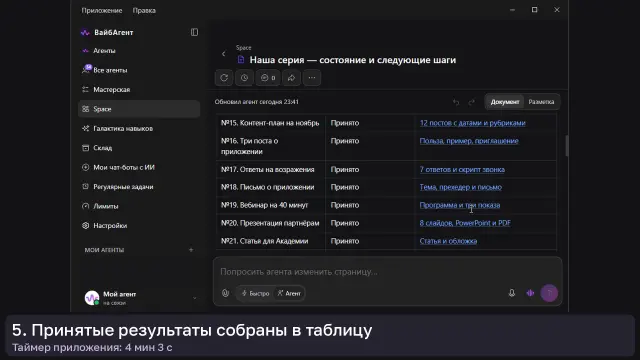Image resolution: width=640 pixels, height=360 pixels.
Task: Share the document with share icon
Action: click(x=291, y=78)
